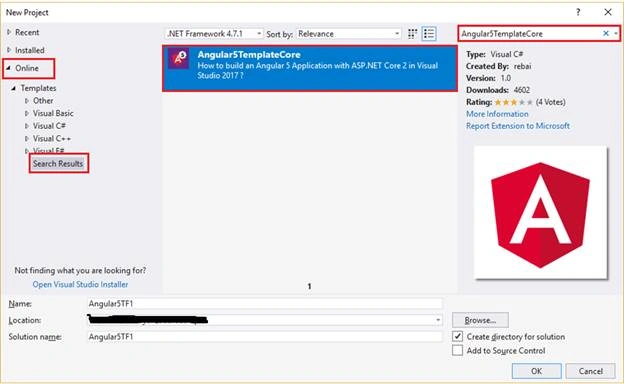This screenshot has height=384, width=624.
Task: Select Search Results in the tree
Action: (58, 164)
